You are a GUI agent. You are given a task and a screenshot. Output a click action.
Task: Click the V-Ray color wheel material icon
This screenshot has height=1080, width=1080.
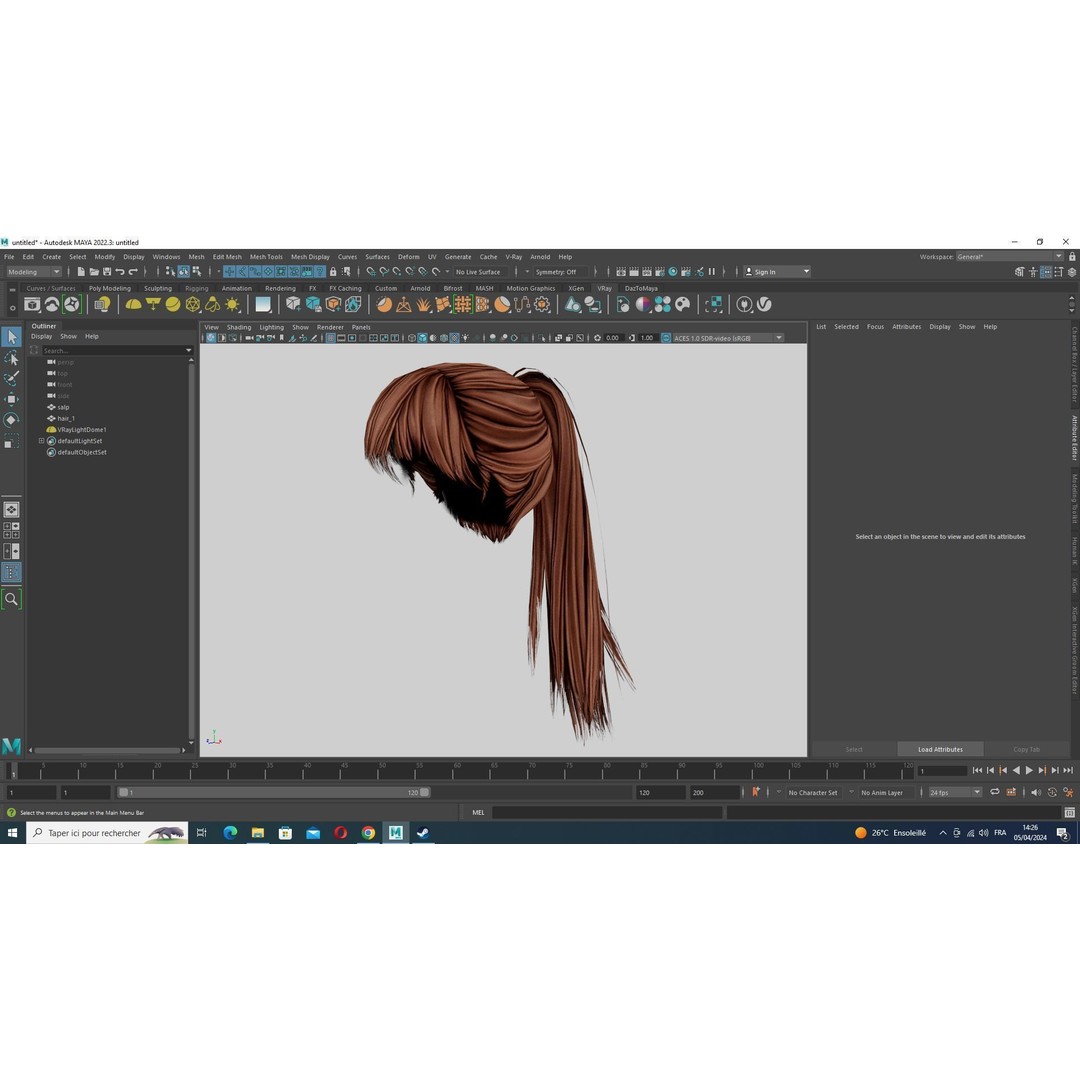coord(643,304)
